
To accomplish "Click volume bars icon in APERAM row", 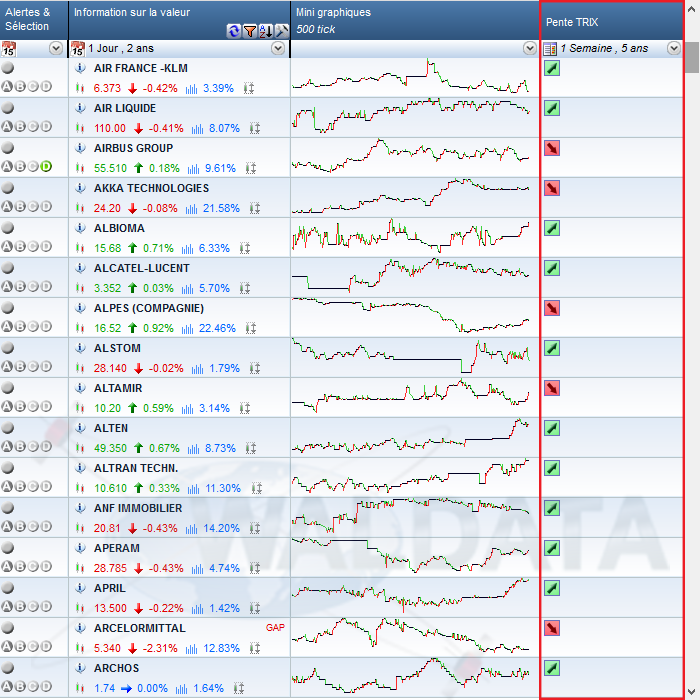I will [x=197, y=568].
